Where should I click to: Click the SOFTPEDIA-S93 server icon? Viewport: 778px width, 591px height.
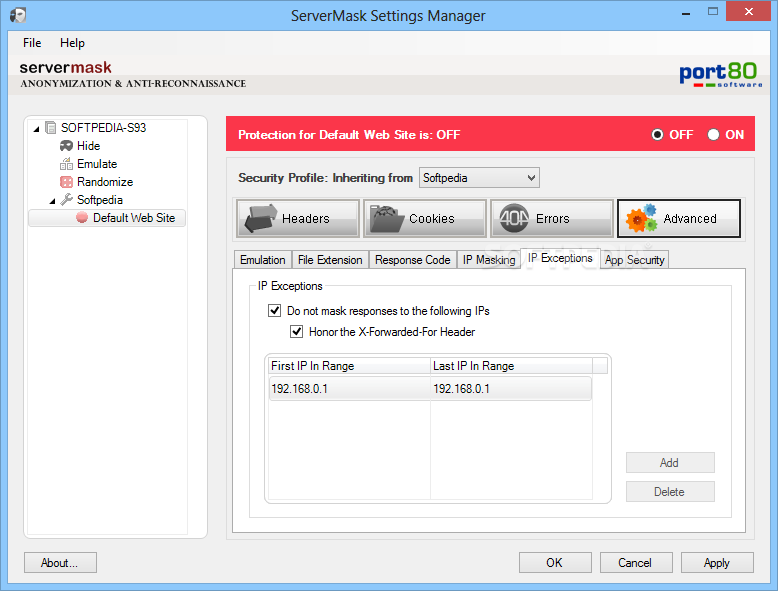coord(51,128)
